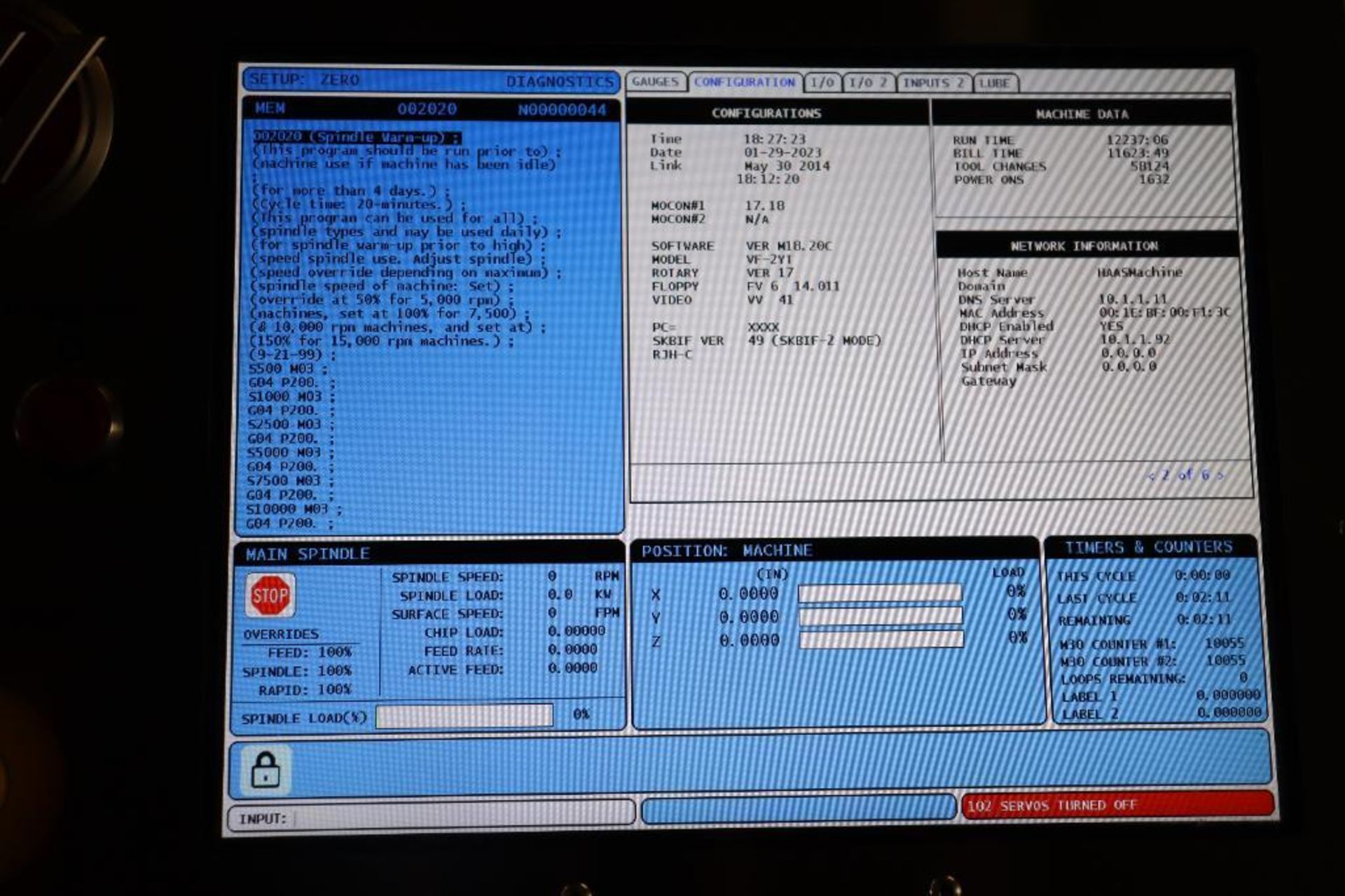This screenshot has height=896, width=1345.
Task: Click LOOPS REMAINING value
Action: pyautogui.click(x=1243, y=677)
